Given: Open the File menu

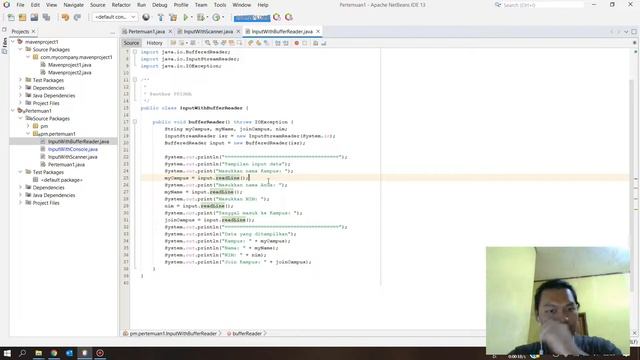Looking at the screenshot, I should point(20,5).
